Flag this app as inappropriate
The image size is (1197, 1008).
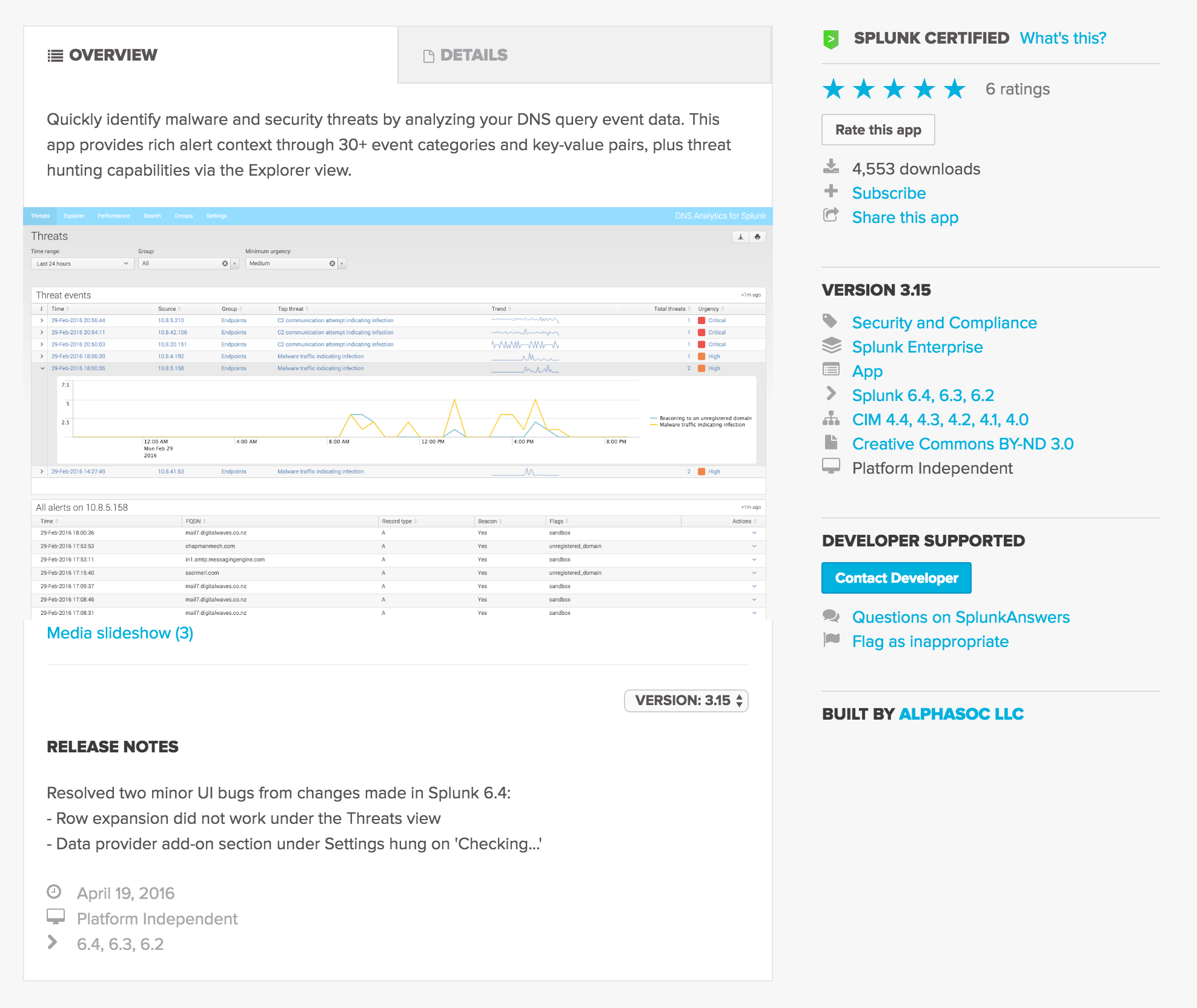point(930,642)
